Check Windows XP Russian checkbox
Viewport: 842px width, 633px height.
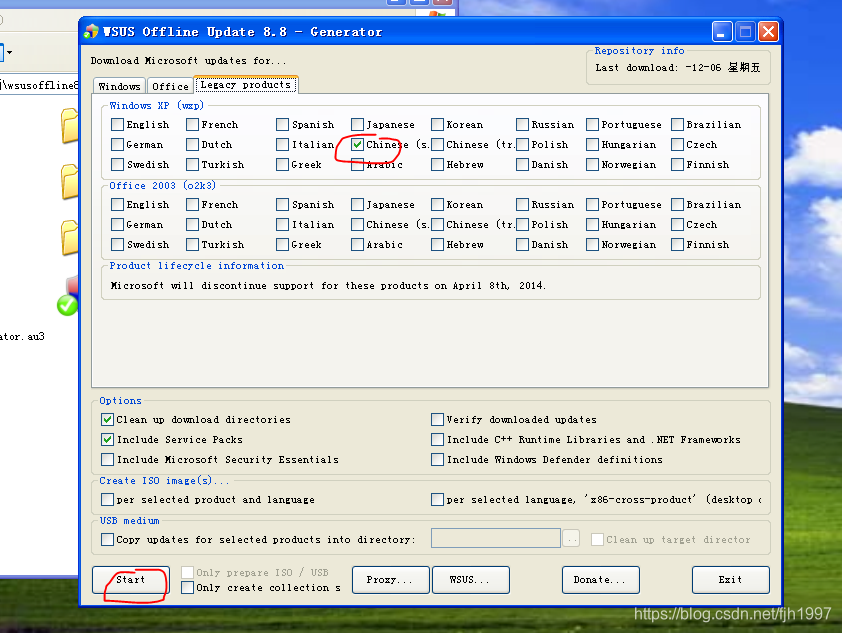tap(522, 125)
